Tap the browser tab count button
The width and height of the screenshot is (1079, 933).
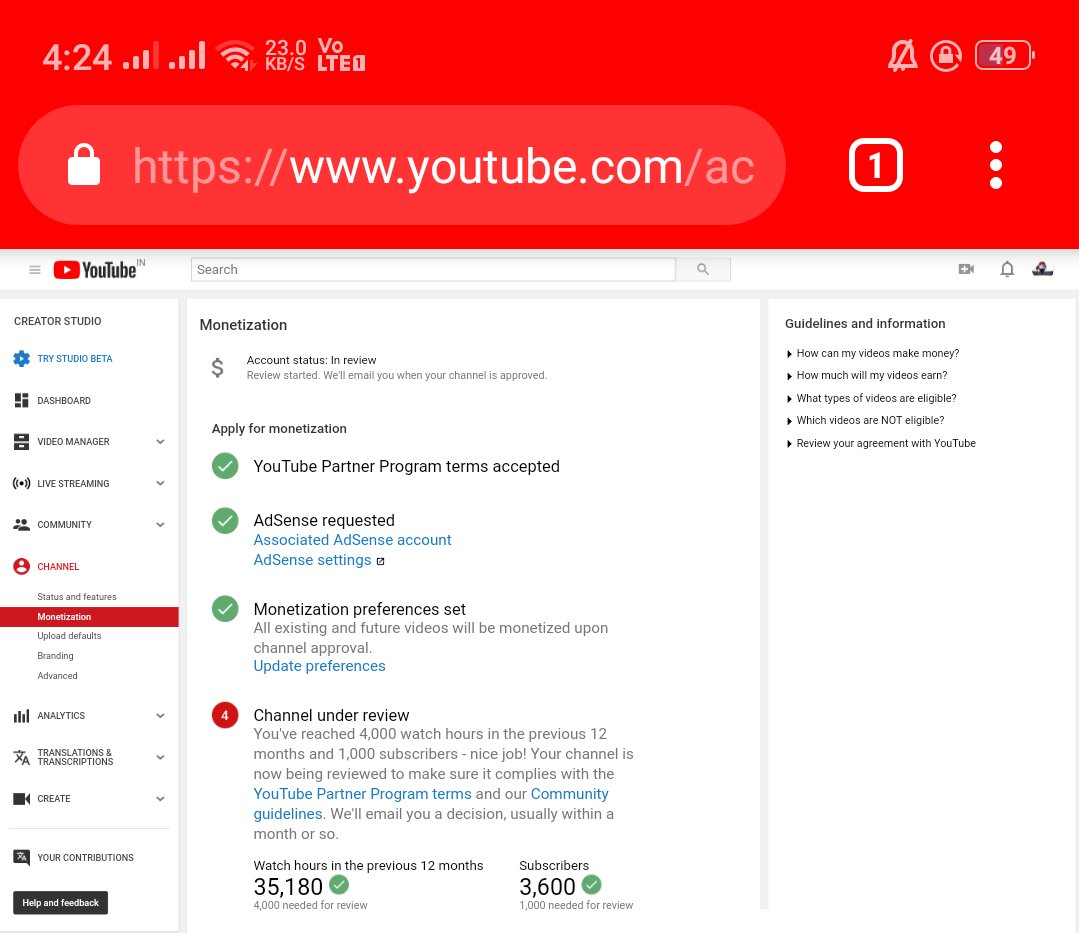pos(875,165)
